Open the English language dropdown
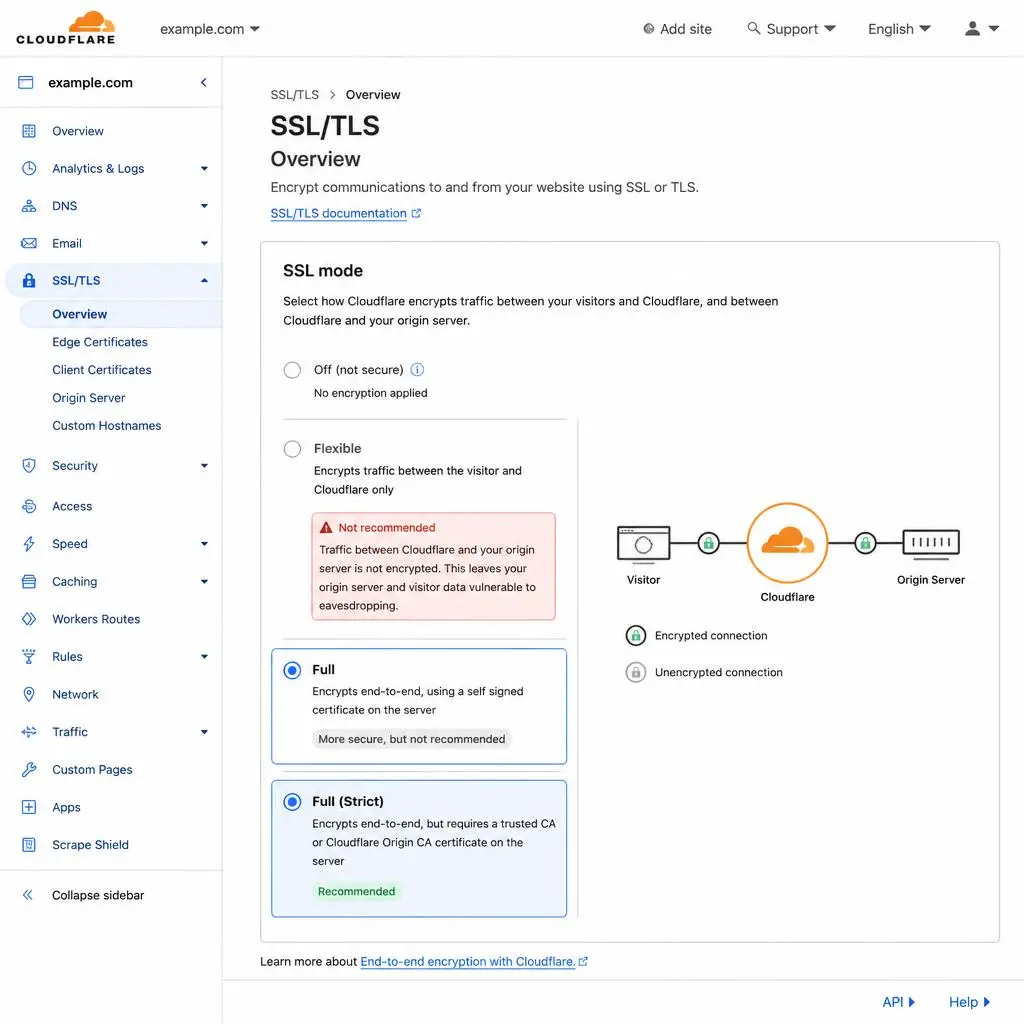Screen dimensions: 1024x1024 point(899,29)
